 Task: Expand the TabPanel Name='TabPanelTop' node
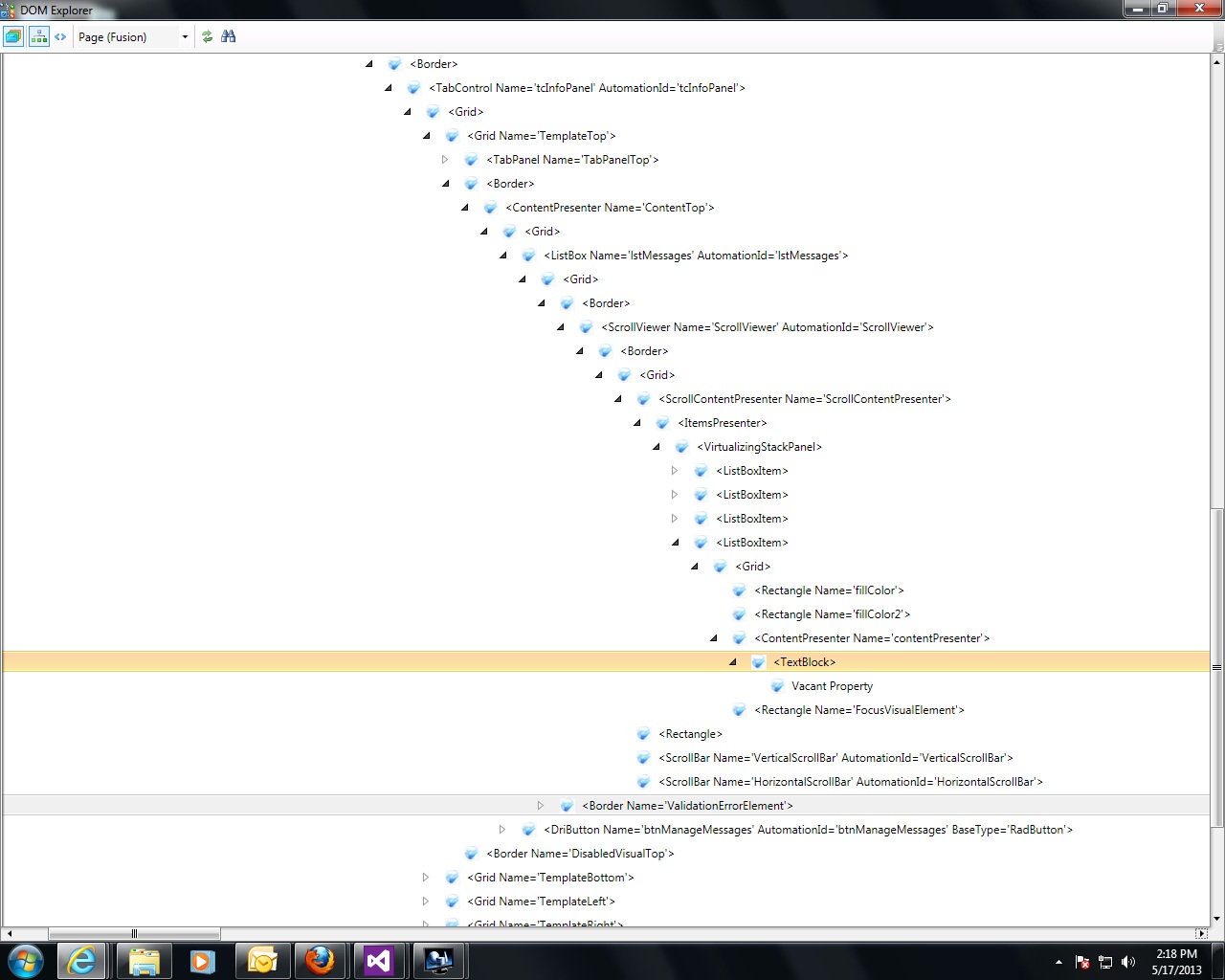tap(445, 160)
